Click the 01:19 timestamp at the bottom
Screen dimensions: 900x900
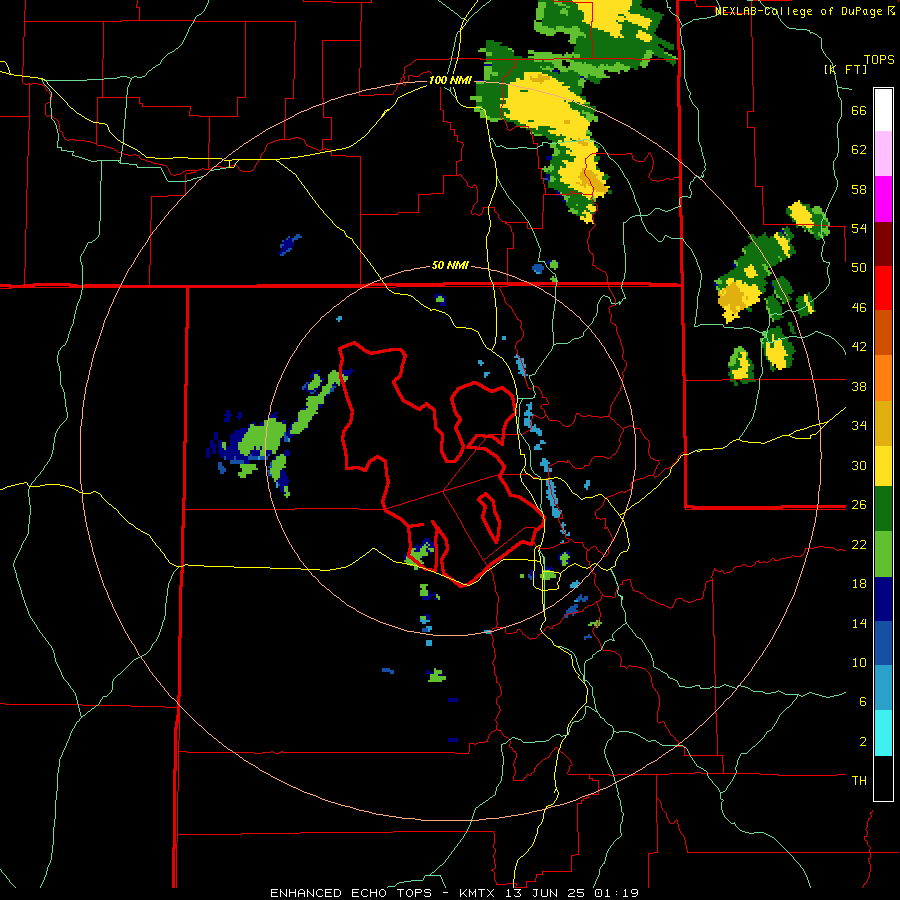pyautogui.click(x=618, y=893)
